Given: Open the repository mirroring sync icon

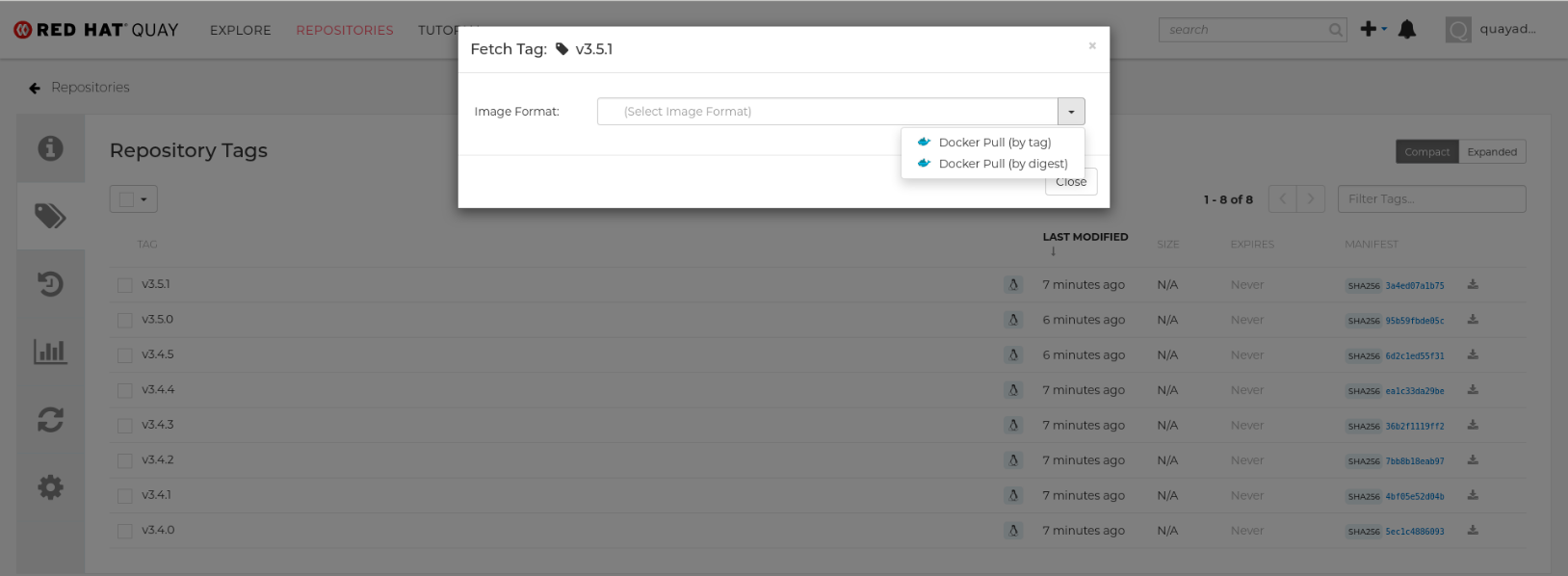Looking at the screenshot, I should click(x=50, y=420).
